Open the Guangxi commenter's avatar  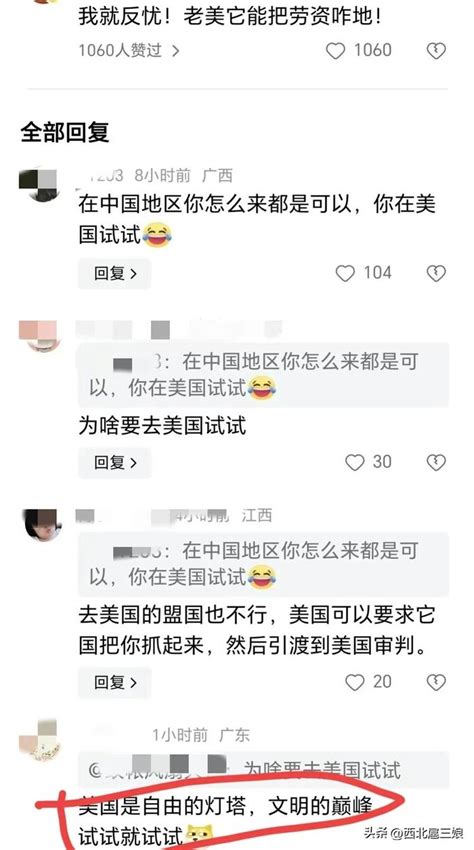click(39, 185)
